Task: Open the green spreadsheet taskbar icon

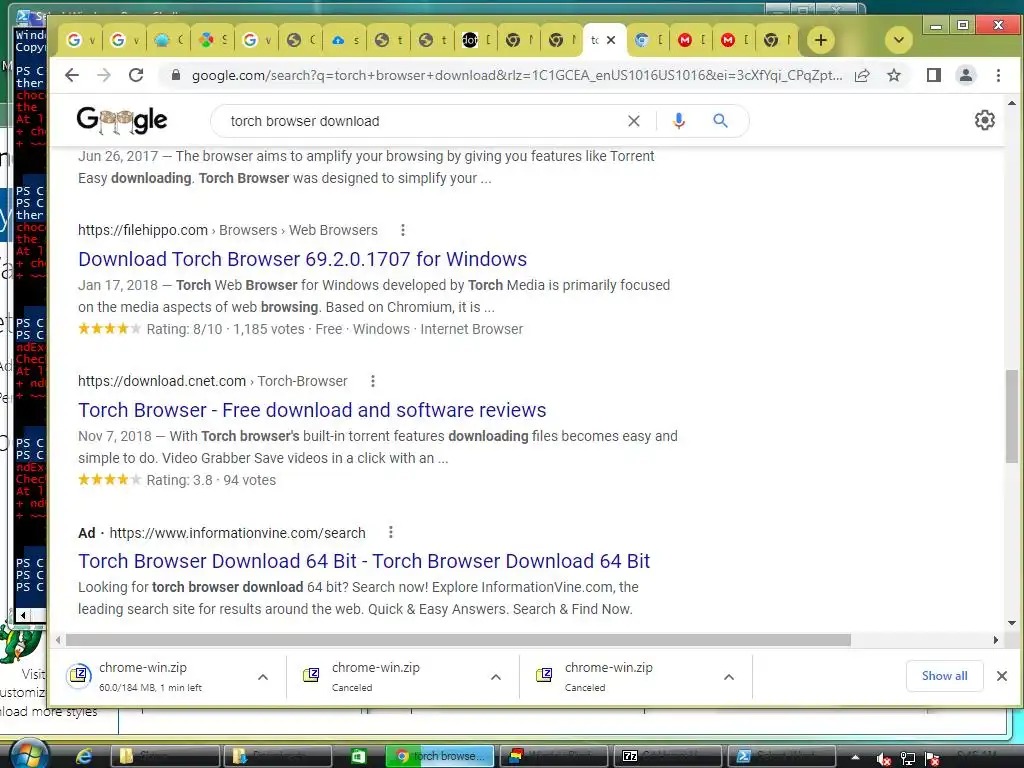Action: [358, 756]
